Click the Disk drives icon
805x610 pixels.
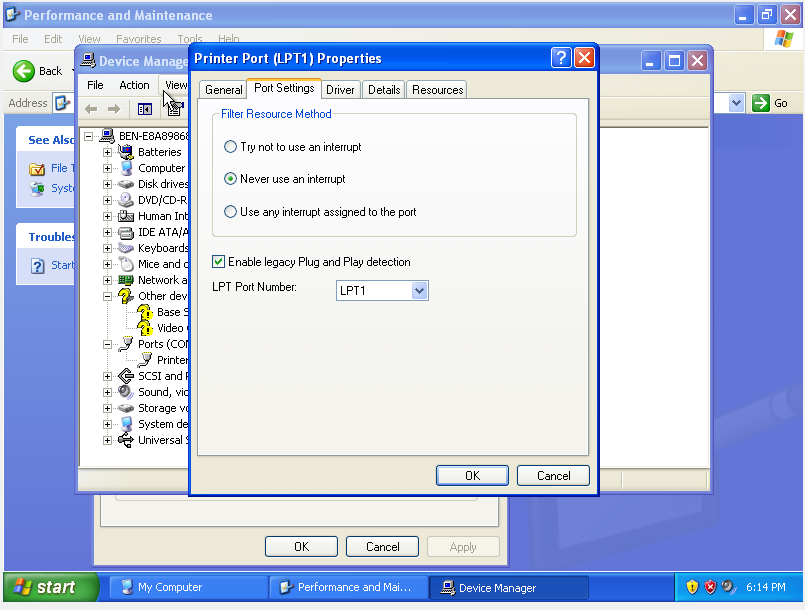click(x=126, y=184)
